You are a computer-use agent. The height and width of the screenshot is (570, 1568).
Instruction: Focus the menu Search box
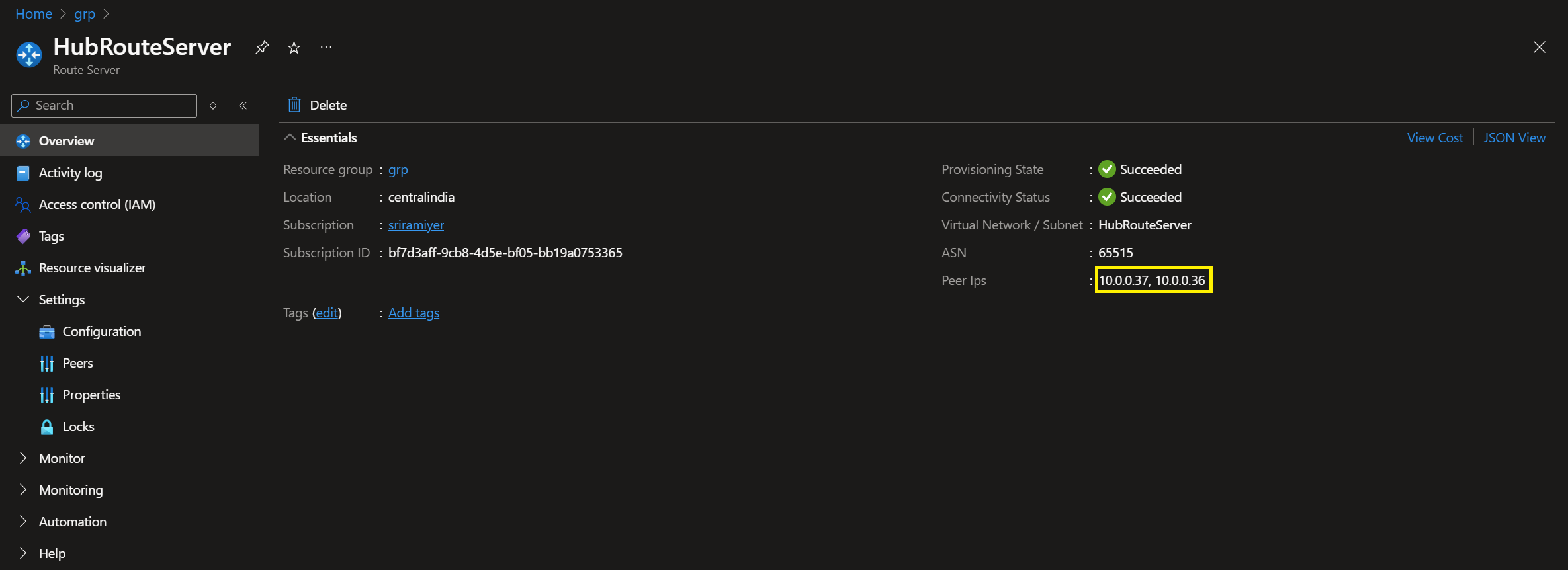(x=105, y=106)
